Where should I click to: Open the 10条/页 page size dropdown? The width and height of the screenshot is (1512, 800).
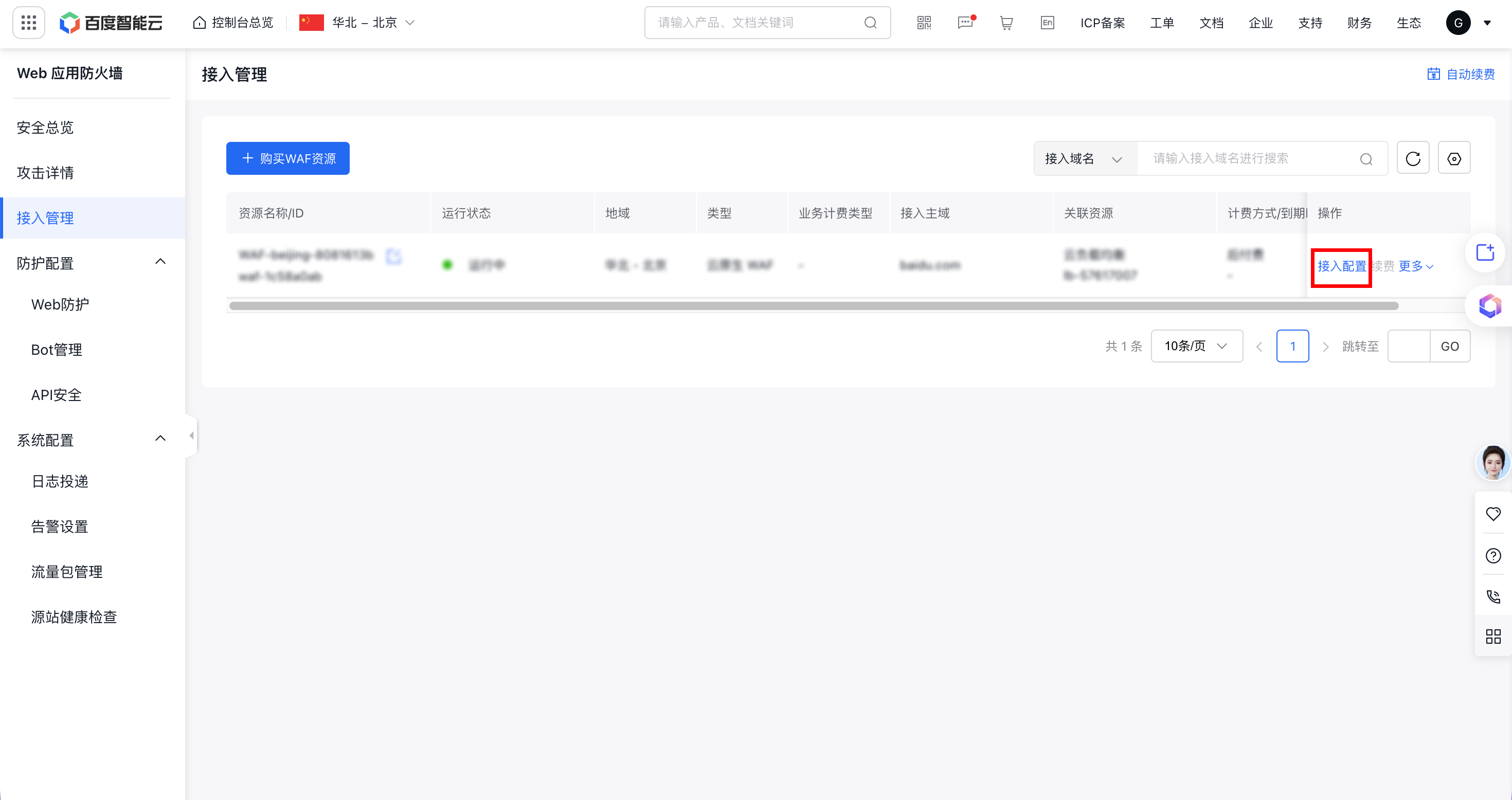point(1196,347)
